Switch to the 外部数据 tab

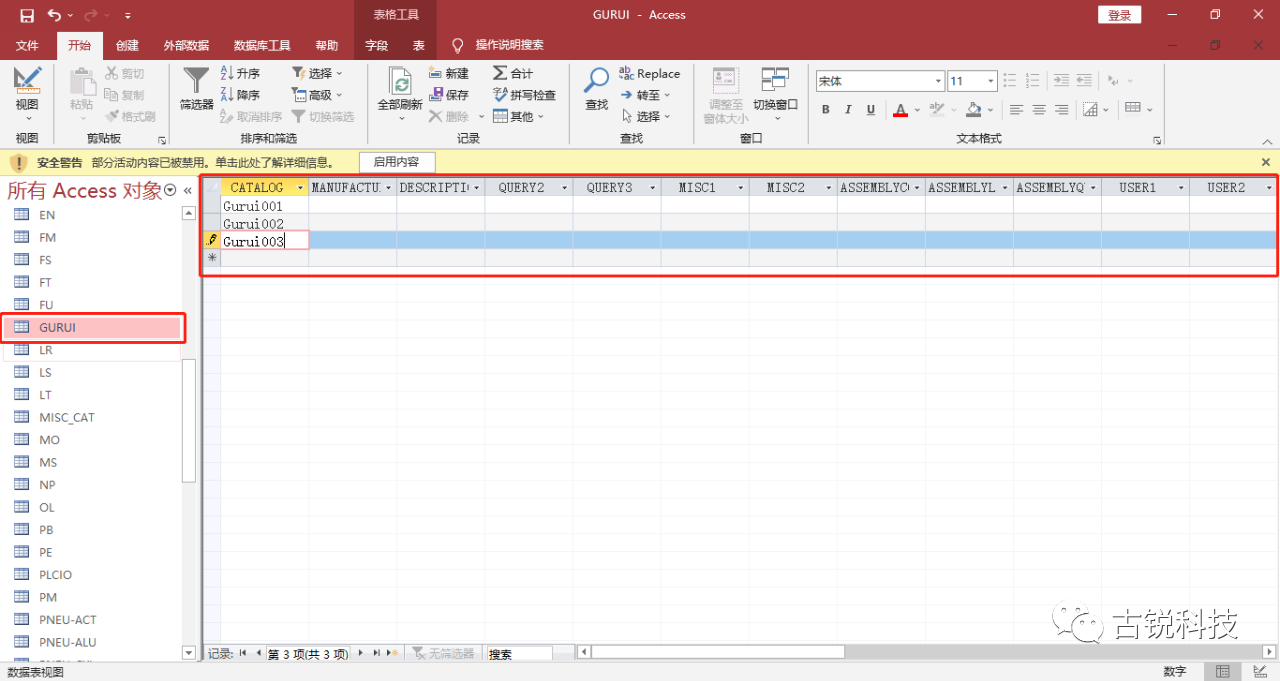pyautogui.click(x=186, y=45)
